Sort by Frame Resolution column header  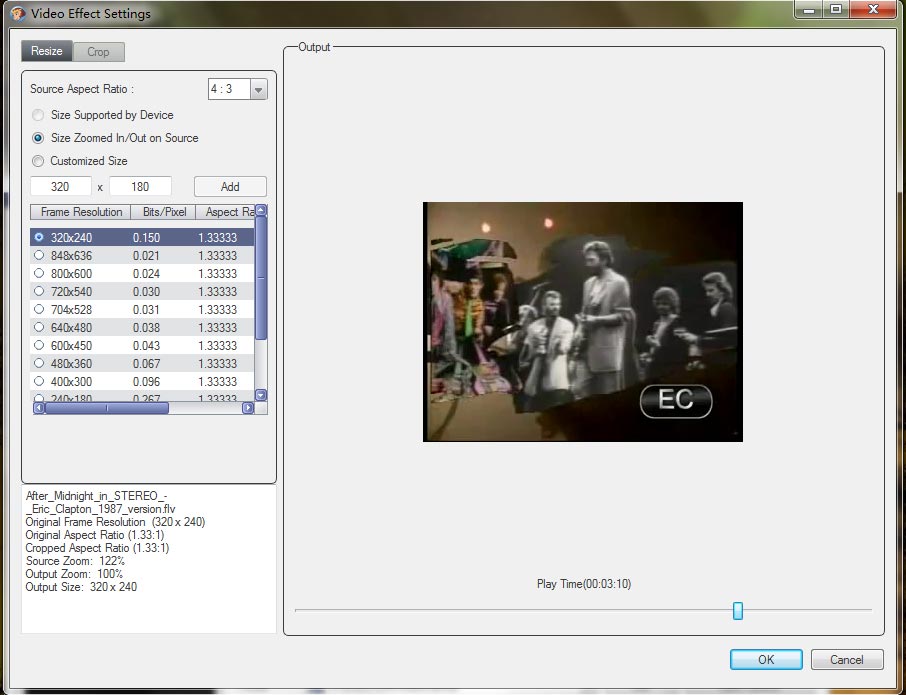coord(81,212)
